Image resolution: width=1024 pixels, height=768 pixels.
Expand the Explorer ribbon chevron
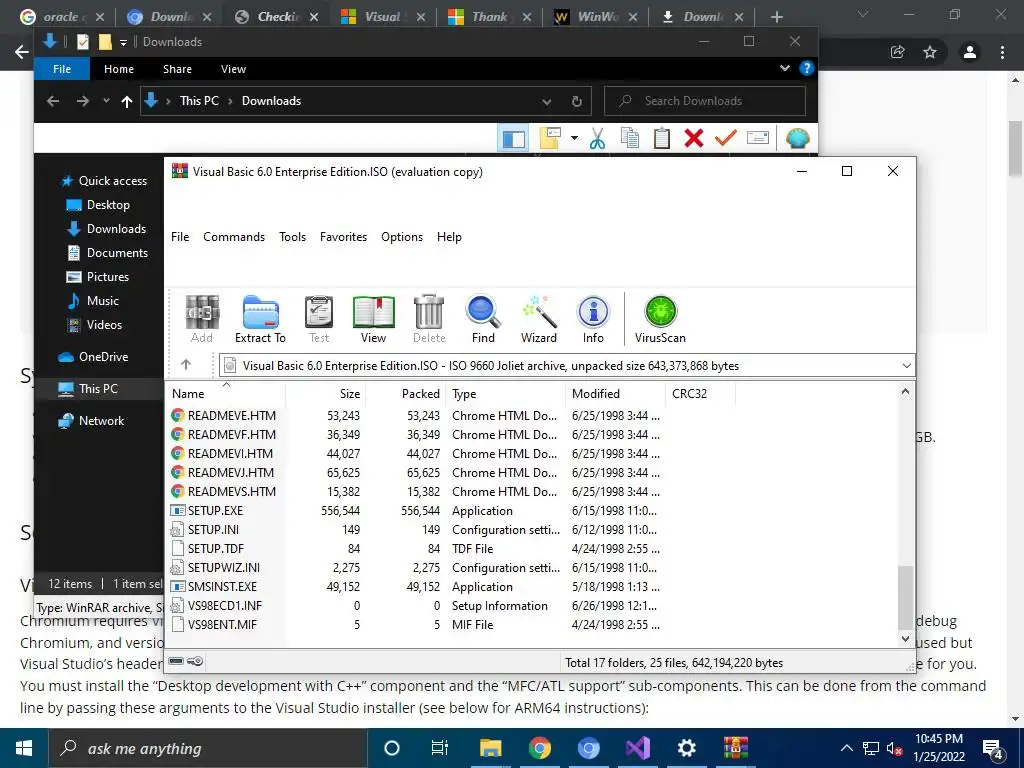785,68
